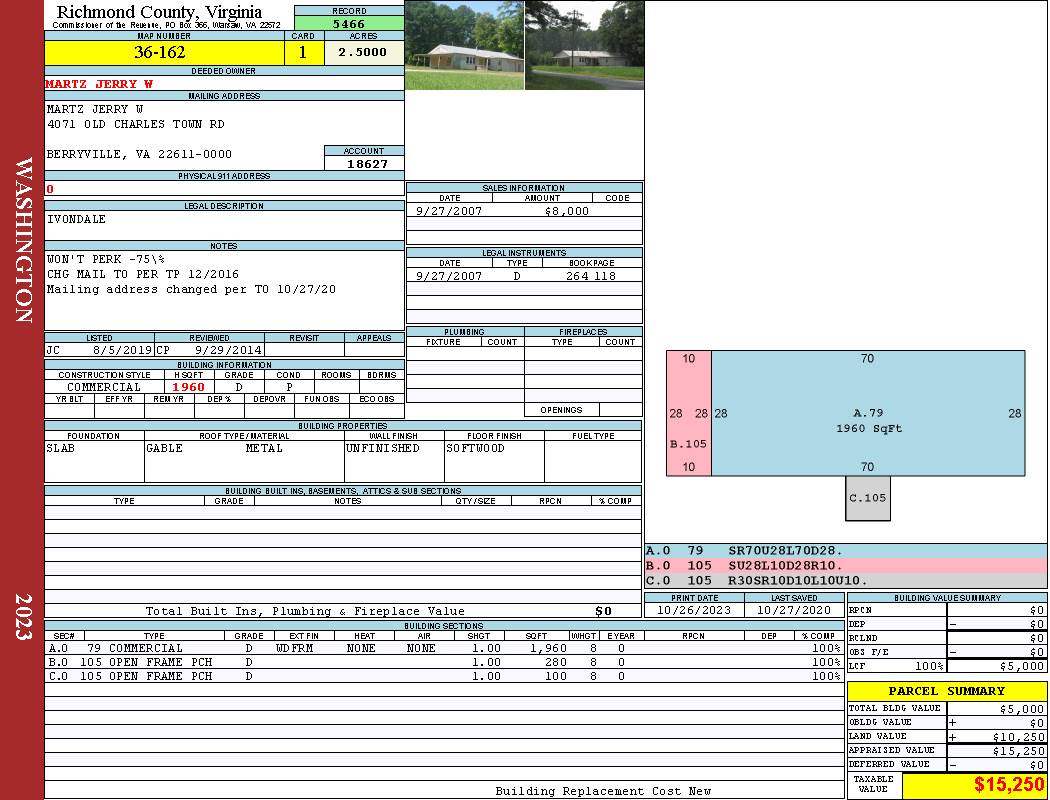Screen dimensions: 1050x800
Task: Select building section row A.0 79 COMMERCIAL
Action: click(444, 648)
